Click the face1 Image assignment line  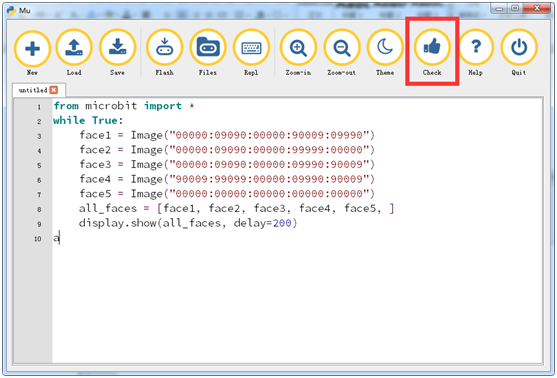coord(227,135)
